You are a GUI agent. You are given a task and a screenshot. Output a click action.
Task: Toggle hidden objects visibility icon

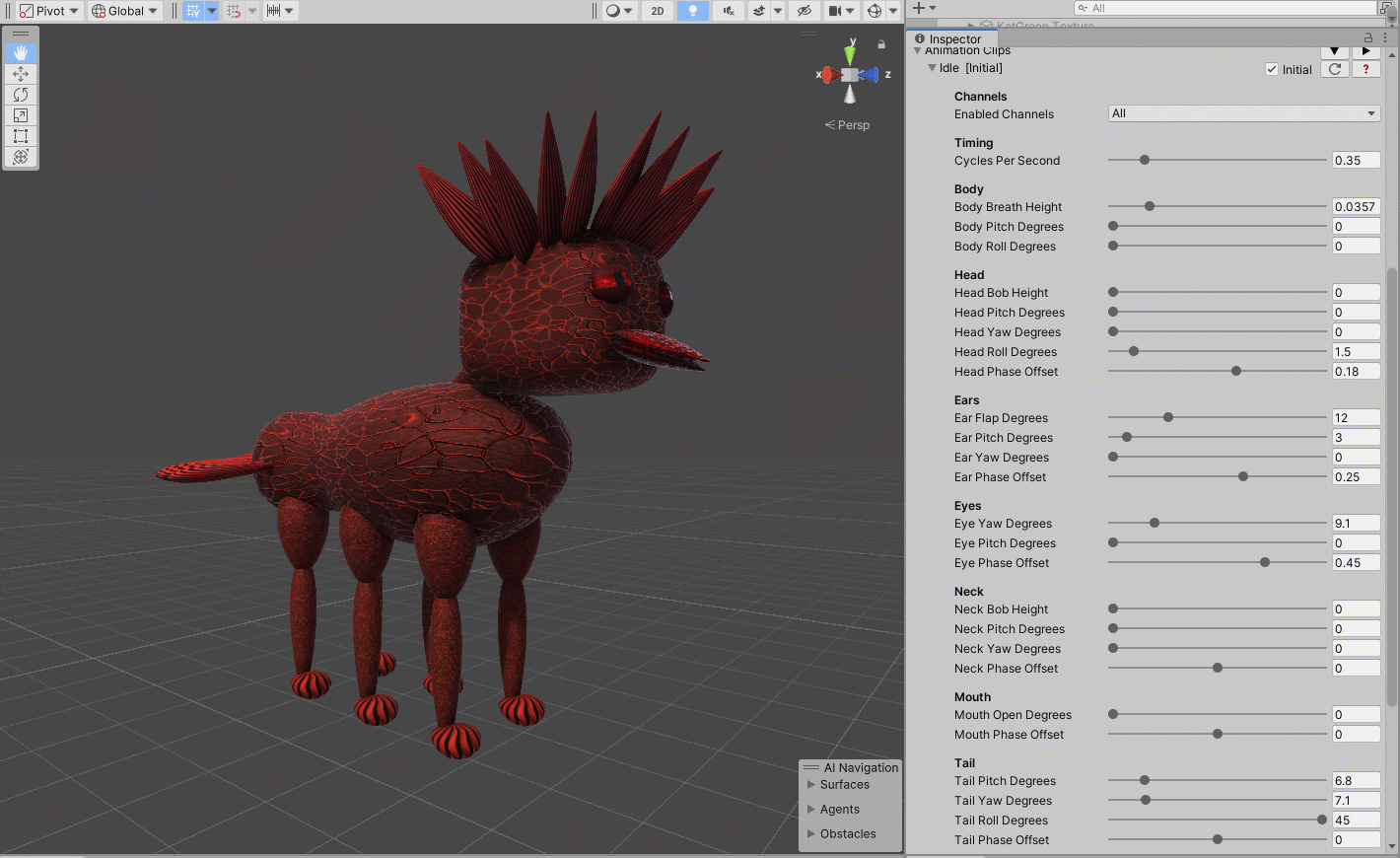click(x=805, y=11)
